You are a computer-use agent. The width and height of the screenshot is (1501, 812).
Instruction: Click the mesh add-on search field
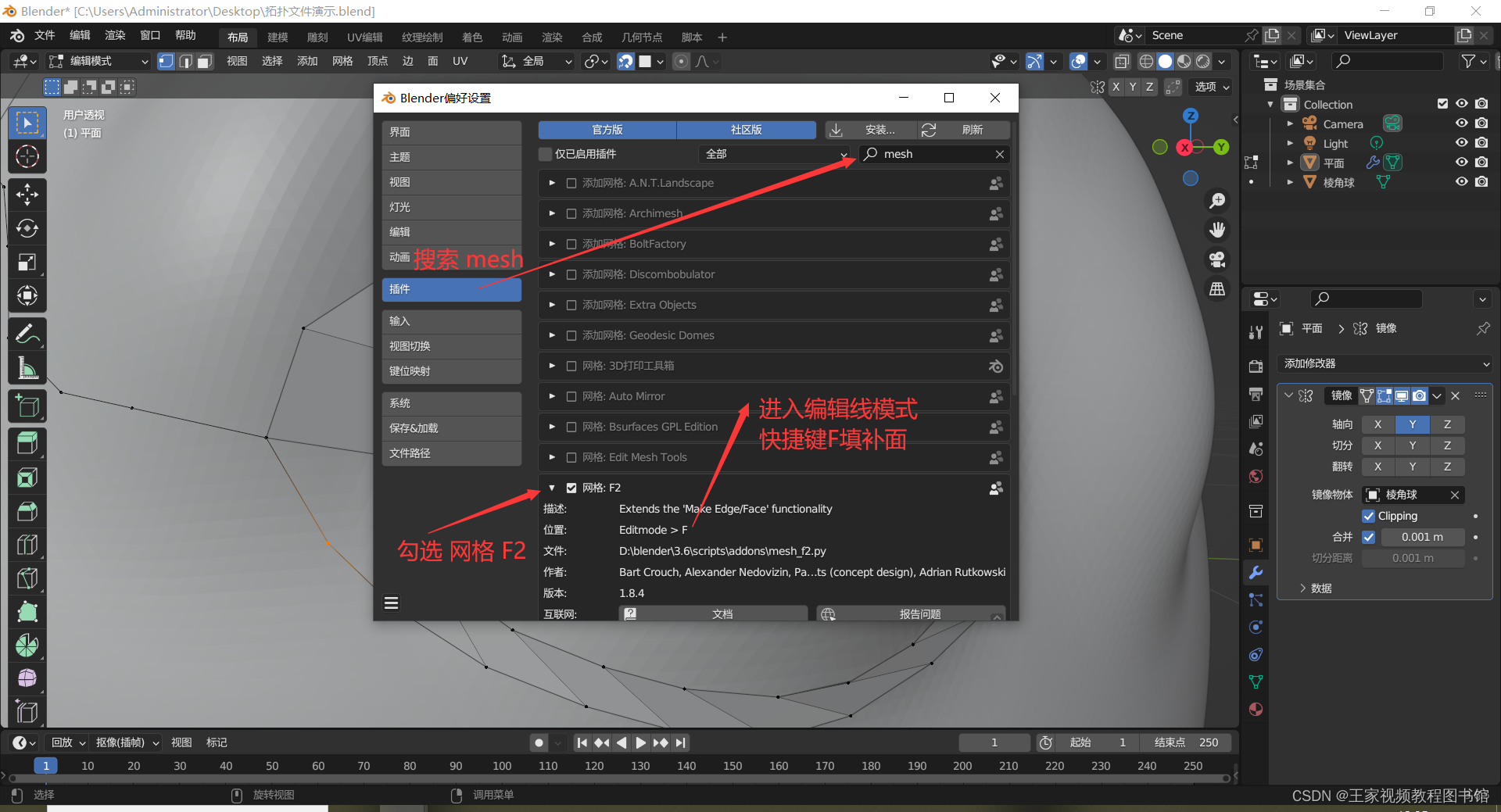click(934, 154)
